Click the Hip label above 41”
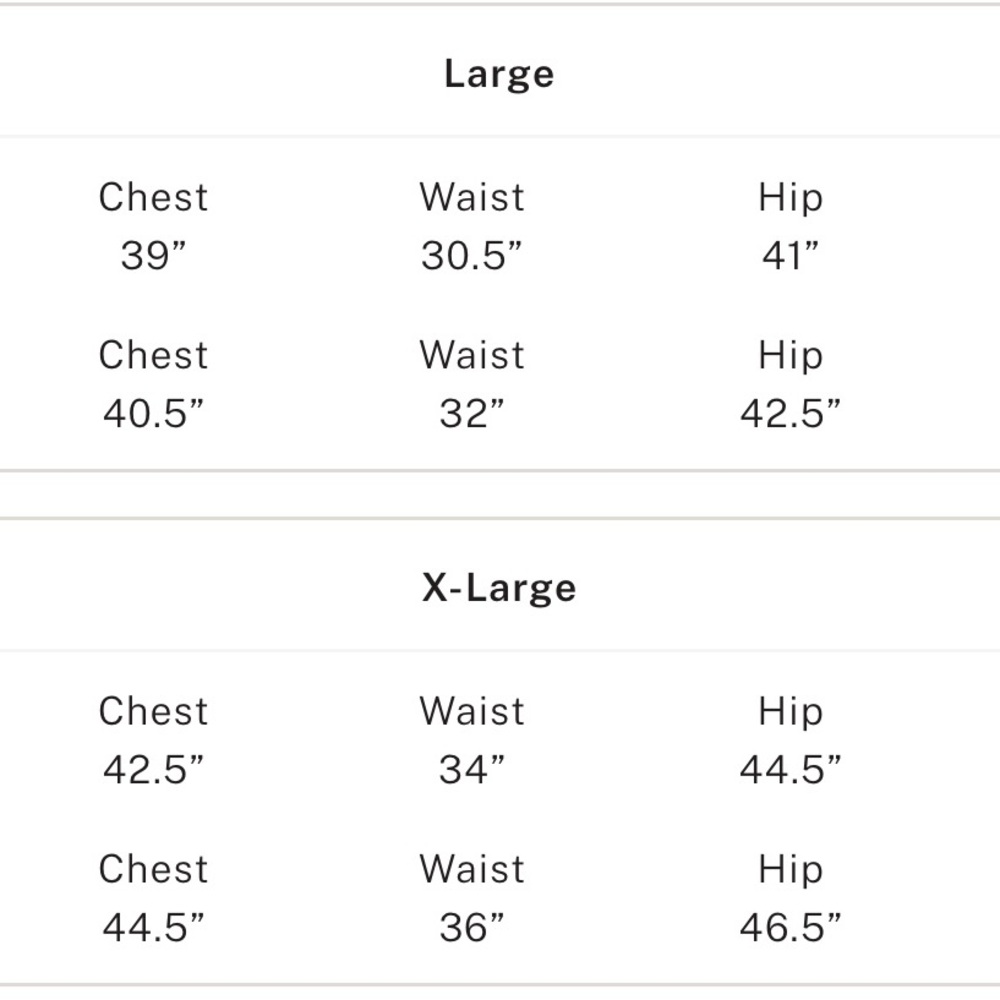Image resolution: width=1000 pixels, height=1000 pixels. coord(790,197)
